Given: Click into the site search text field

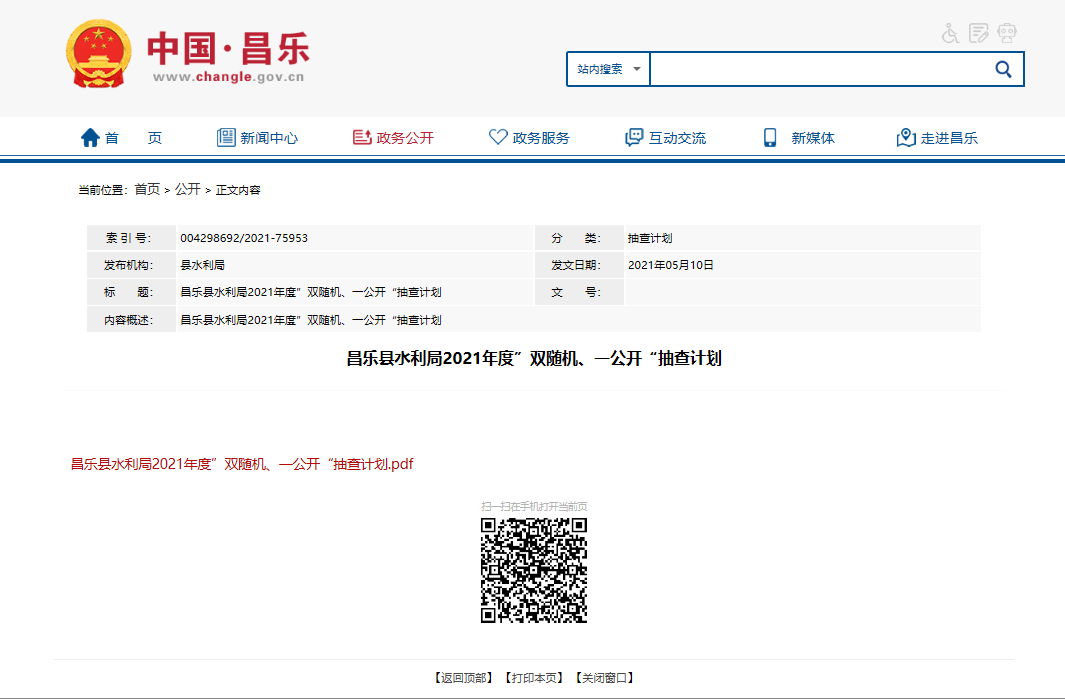Looking at the screenshot, I should (x=816, y=69).
